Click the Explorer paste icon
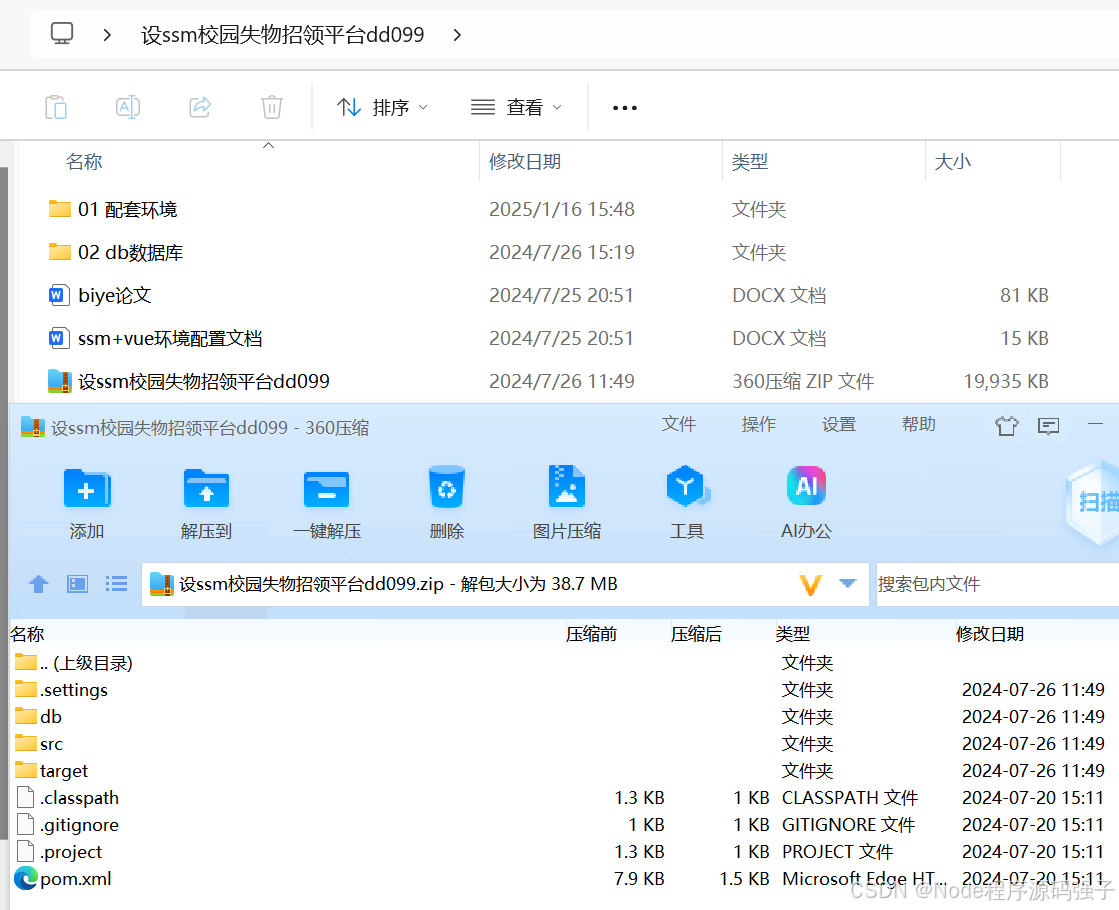The width and height of the screenshot is (1119, 910). (x=56, y=107)
